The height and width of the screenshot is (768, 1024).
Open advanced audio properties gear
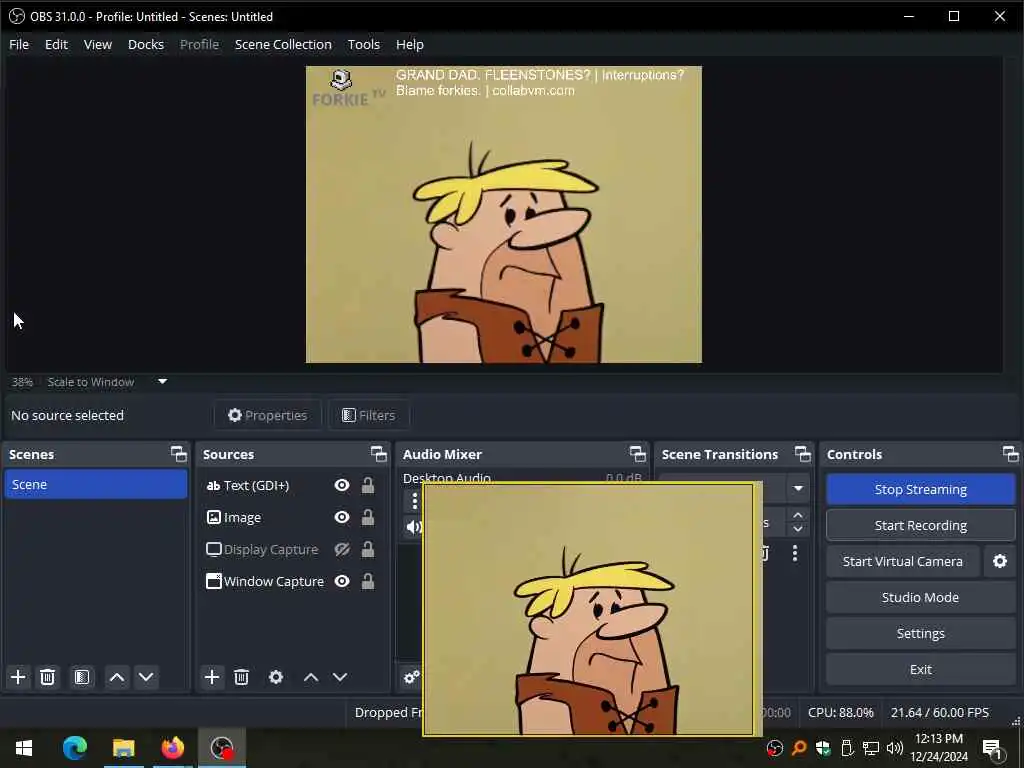coord(411,677)
